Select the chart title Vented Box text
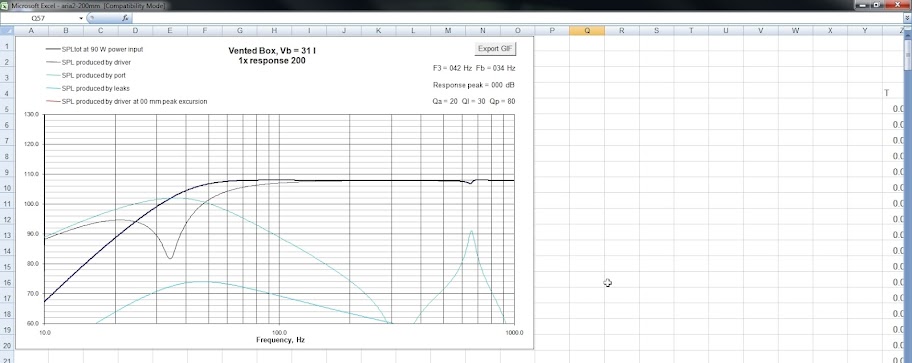The width and height of the screenshot is (912, 363). click(272, 51)
